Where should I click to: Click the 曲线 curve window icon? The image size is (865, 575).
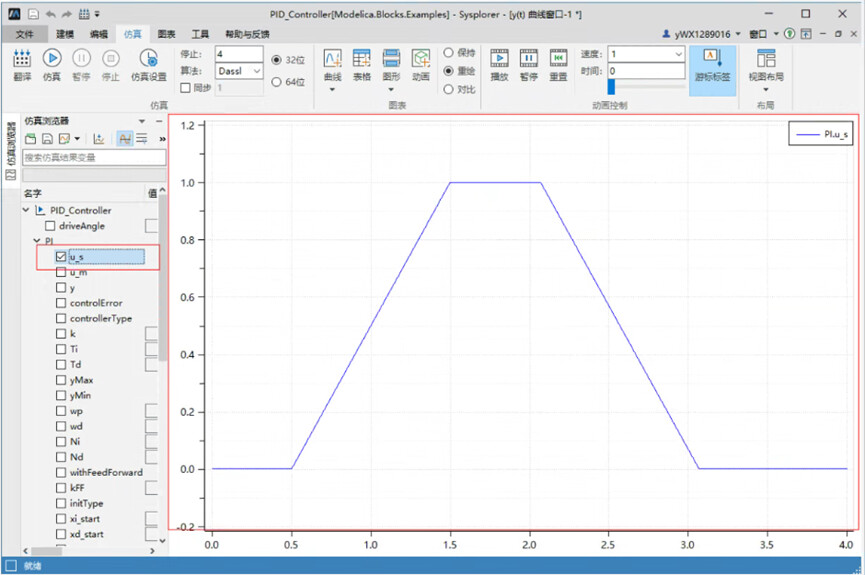click(x=332, y=58)
